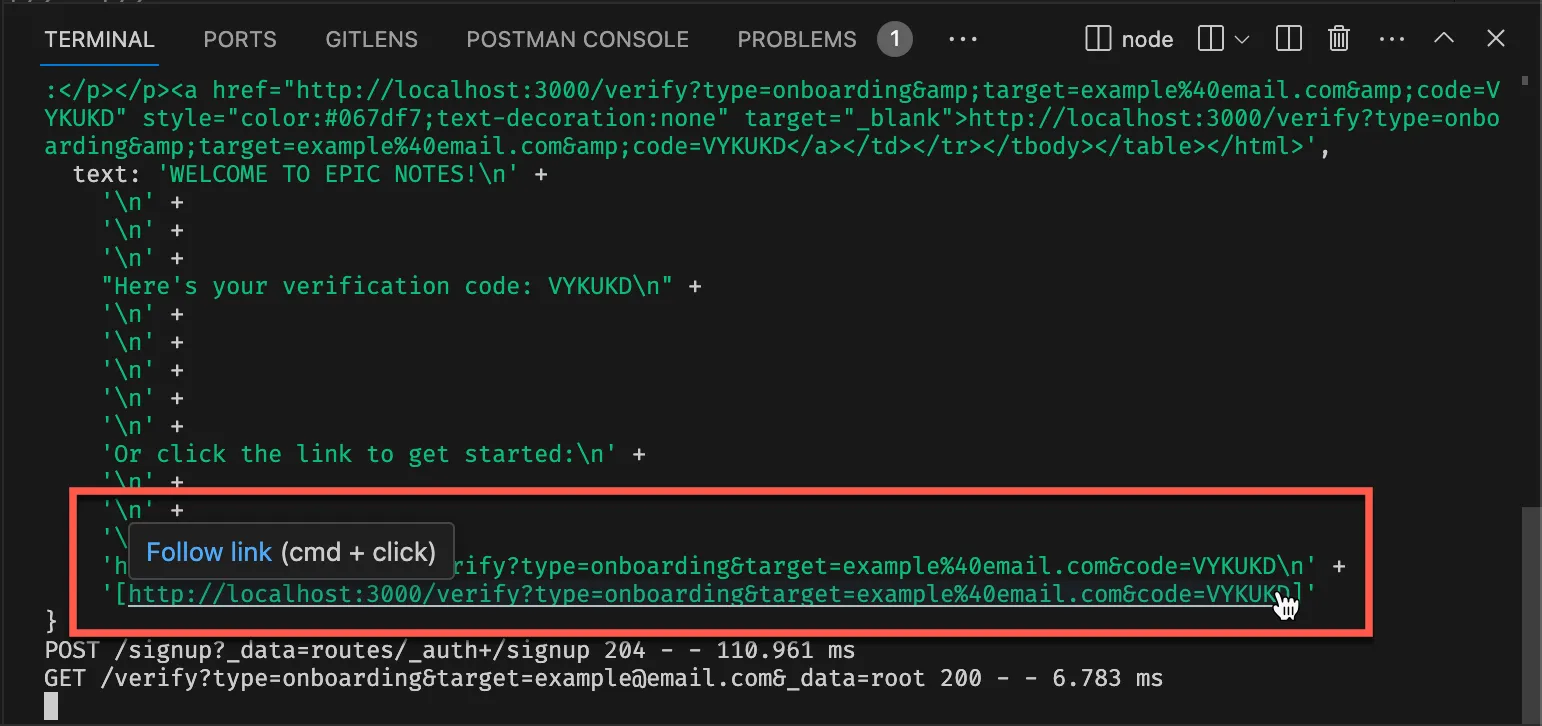This screenshot has height=726, width=1542.
Task: Open the terminal's more actions ellipsis menu
Action: [x=1392, y=39]
